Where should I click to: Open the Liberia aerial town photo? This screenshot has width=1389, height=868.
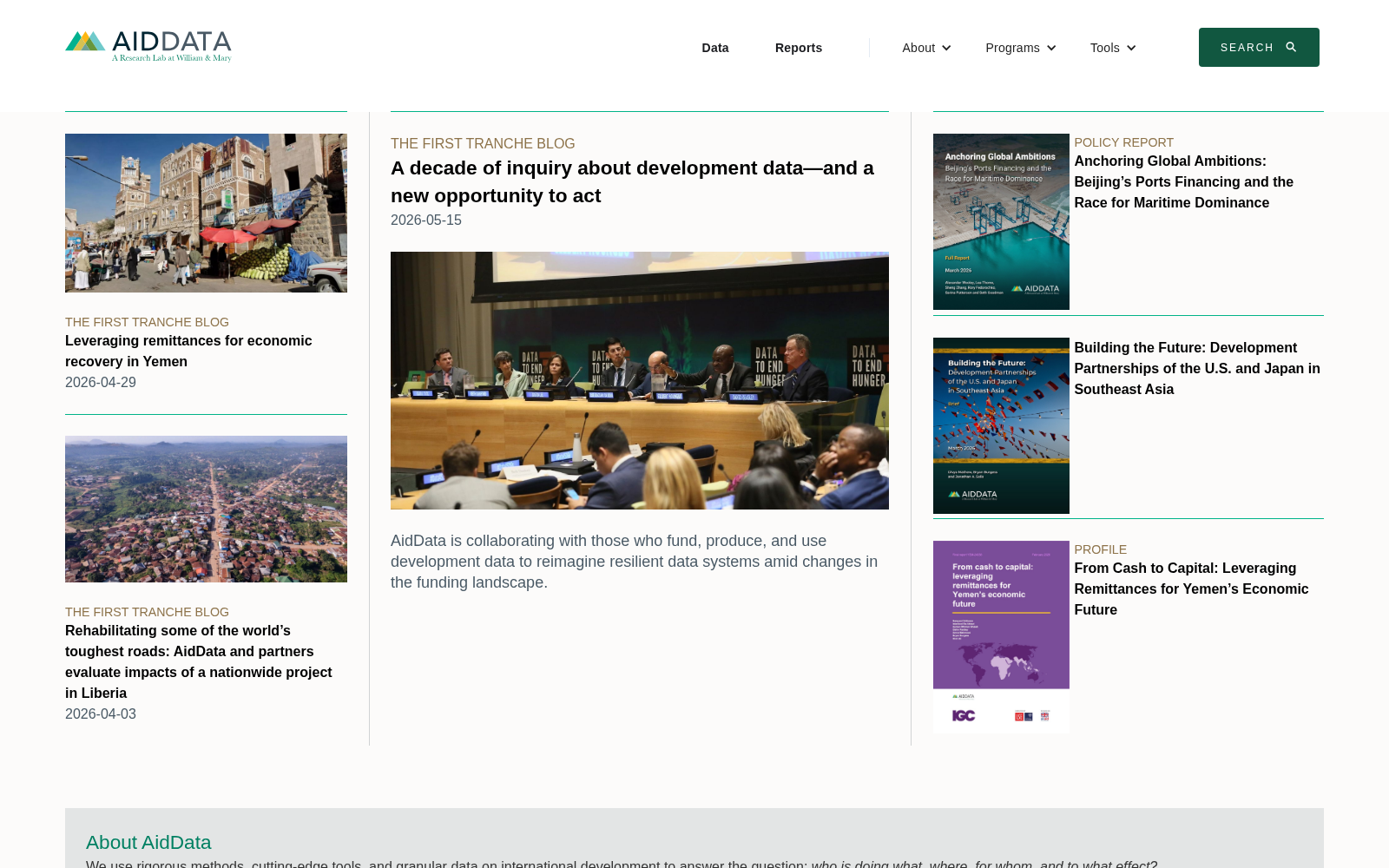click(206, 509)
